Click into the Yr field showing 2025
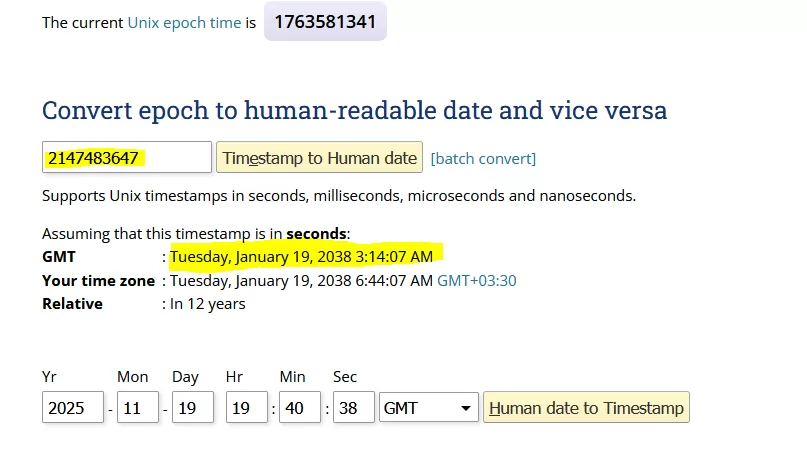The width and height of the screenshot is (807, 470). pos(72,408)
